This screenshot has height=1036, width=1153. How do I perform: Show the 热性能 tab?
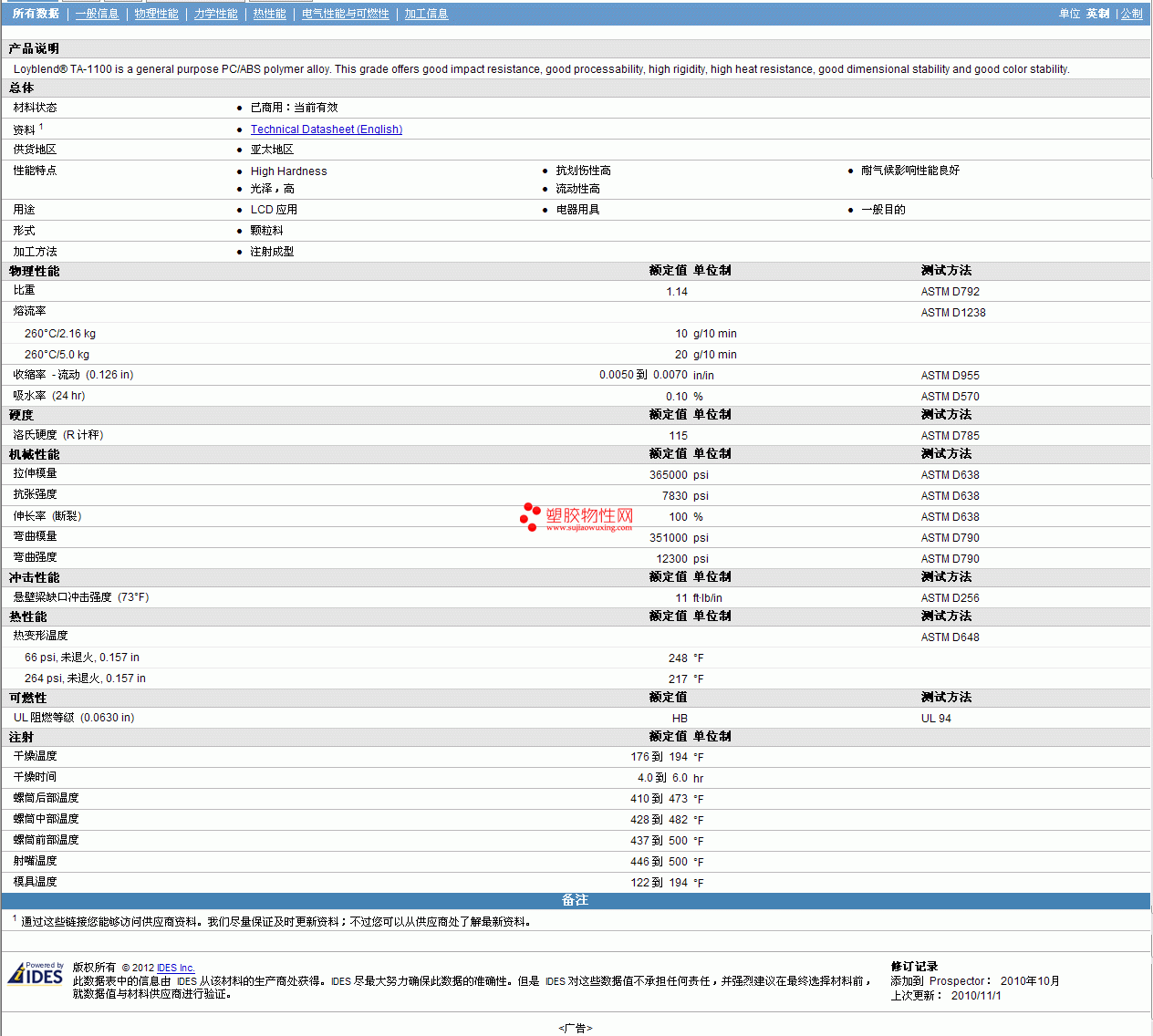click(269, 14)
